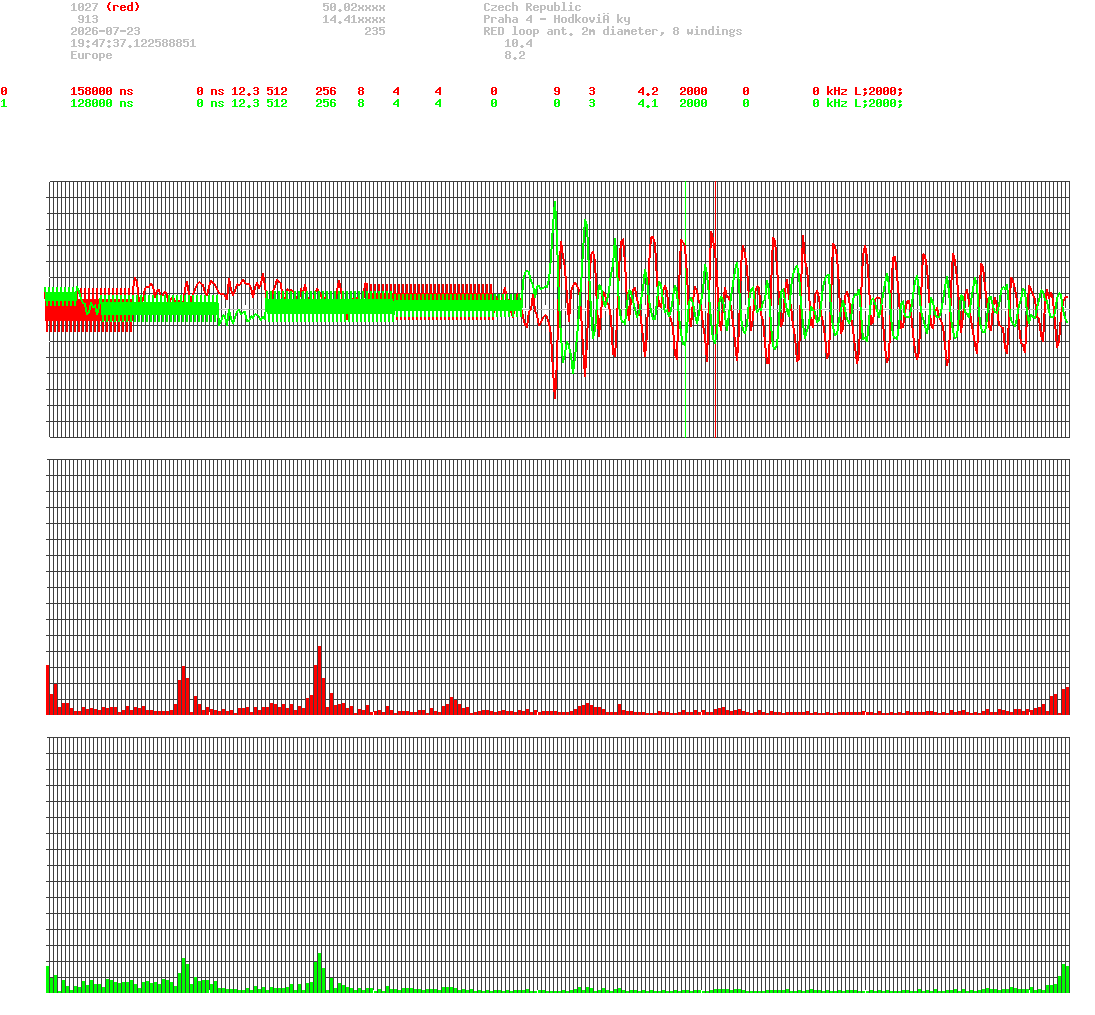Select green row value "512"
The image size is (1095, 1015).
point(277,103)
